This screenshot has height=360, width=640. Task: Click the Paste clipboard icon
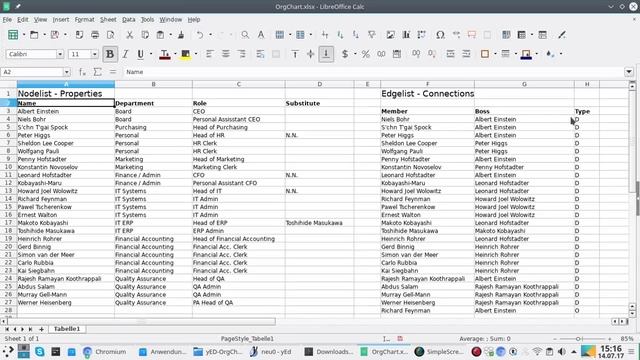point(160,35)
